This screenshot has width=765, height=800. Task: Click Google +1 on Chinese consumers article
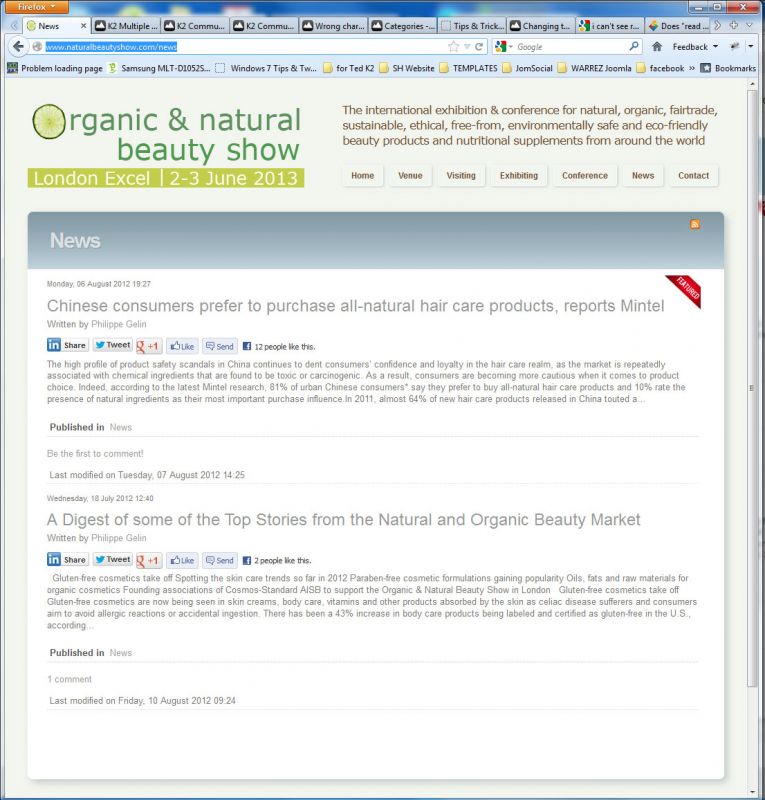[149, 346]
